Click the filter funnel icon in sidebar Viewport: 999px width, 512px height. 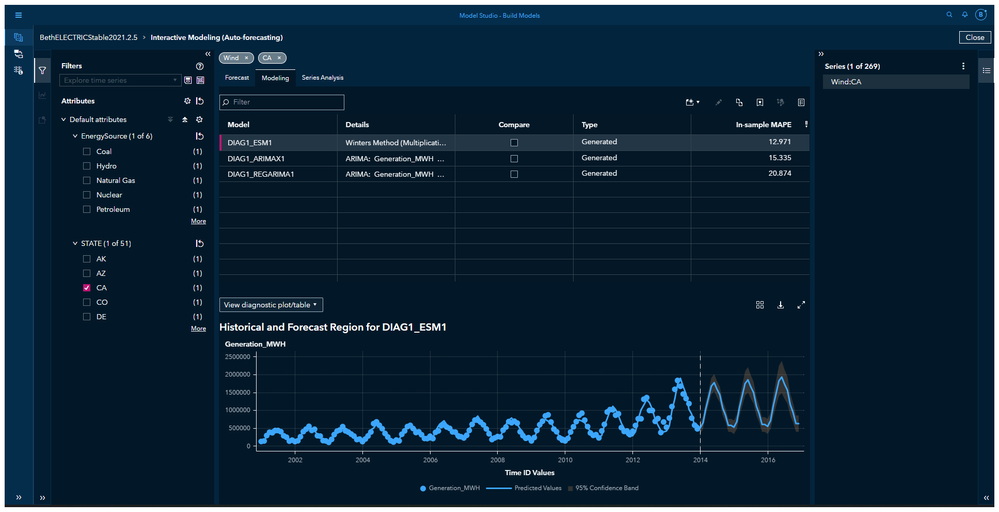42,71
